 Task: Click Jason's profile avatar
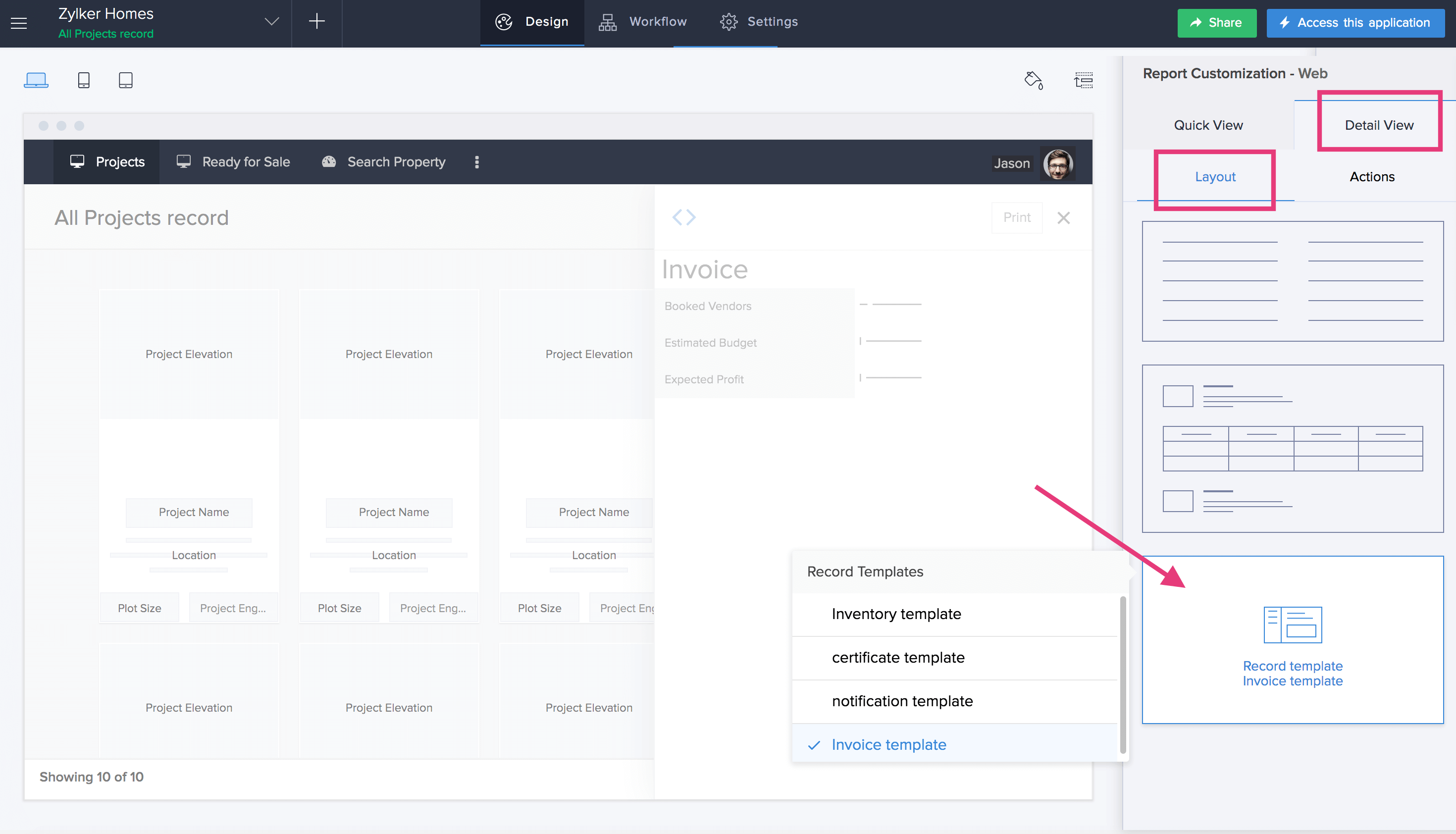point(1058,163)
